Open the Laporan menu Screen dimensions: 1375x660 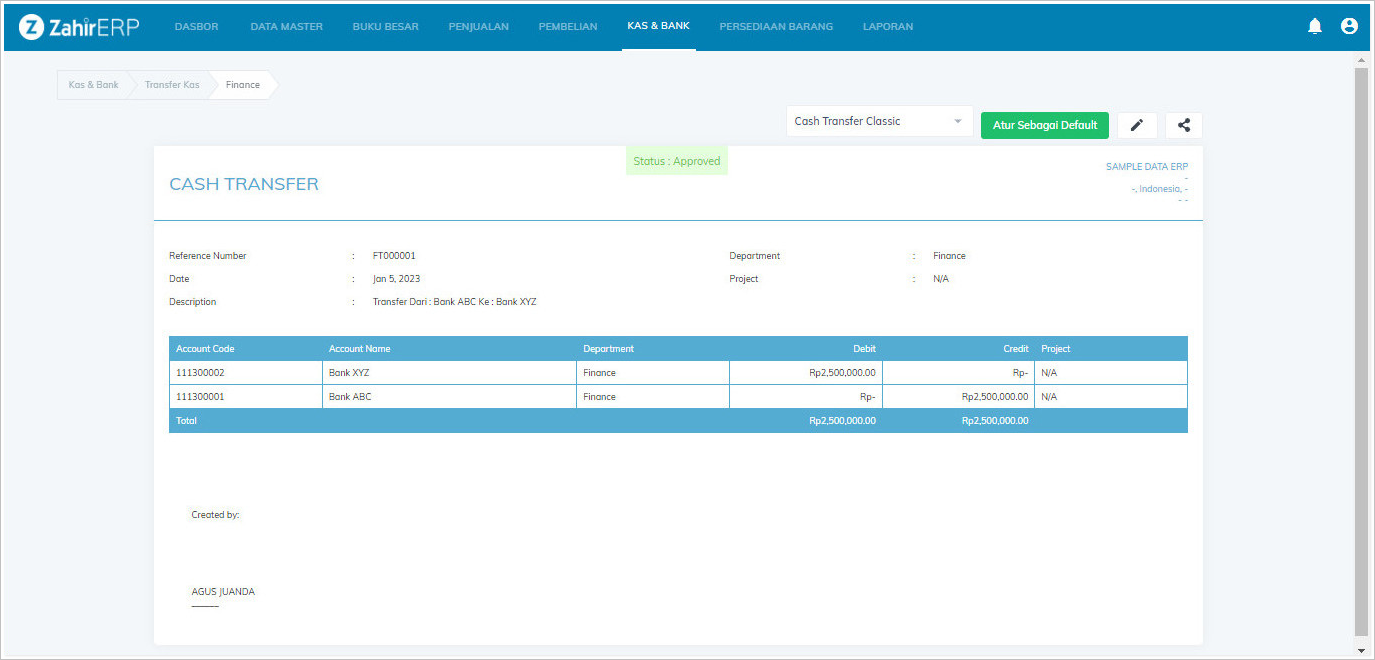tap(887, 27)
